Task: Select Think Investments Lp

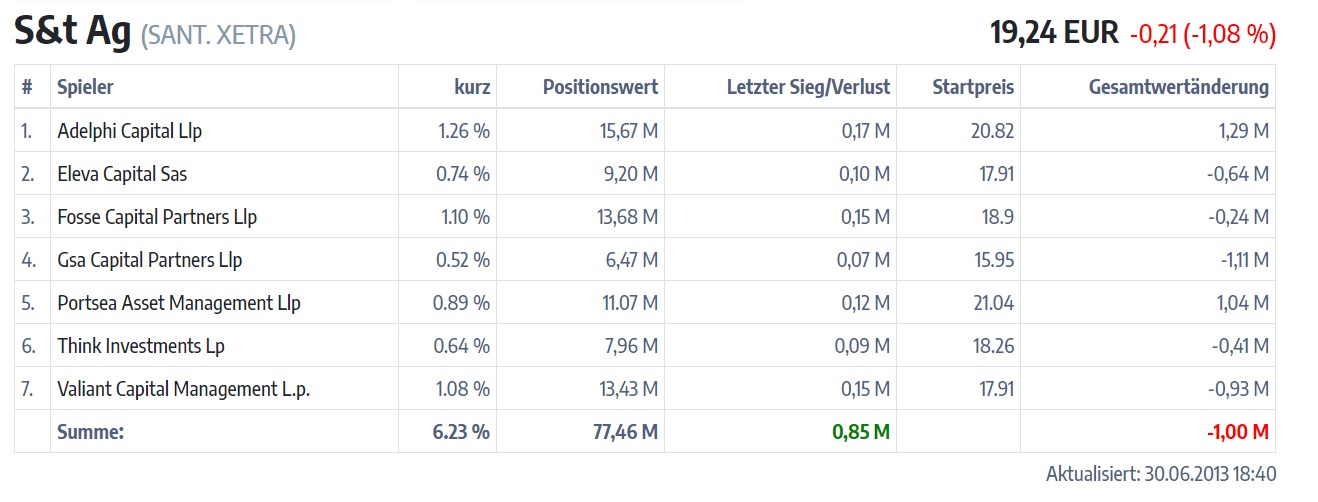Action: 141,346
